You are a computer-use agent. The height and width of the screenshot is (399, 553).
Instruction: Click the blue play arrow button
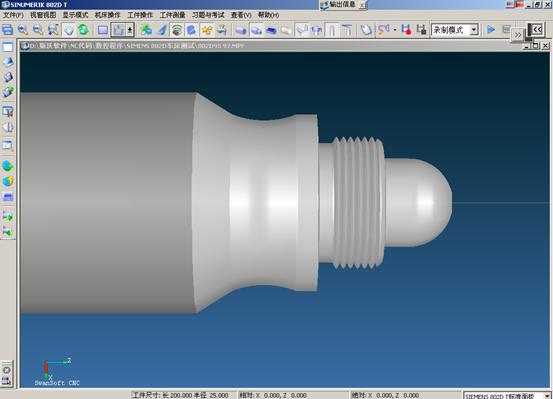(x=491, y=29)
